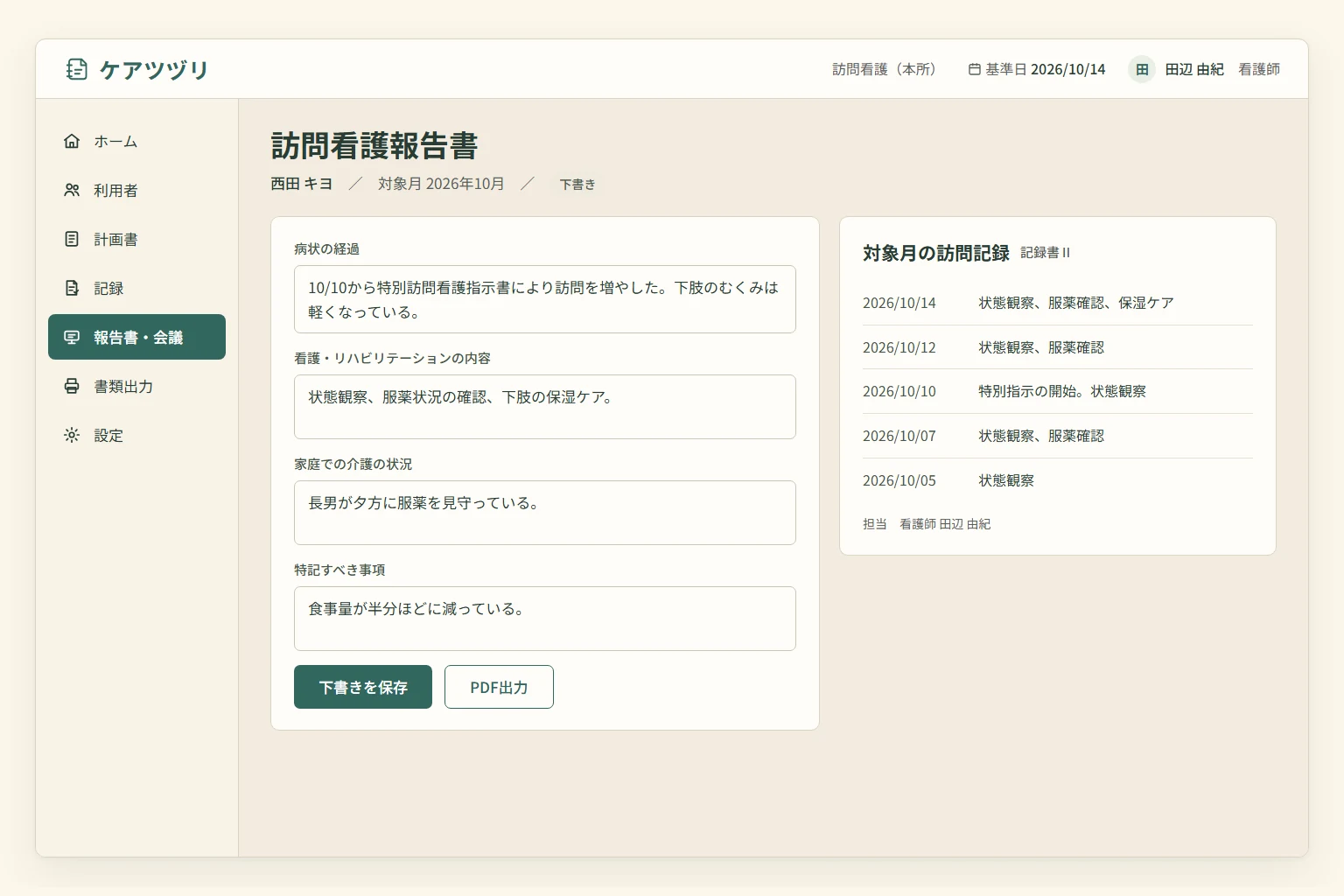1344x896 pixels.
Task: Click the 記録書 II label
Action: point(1045,253)
